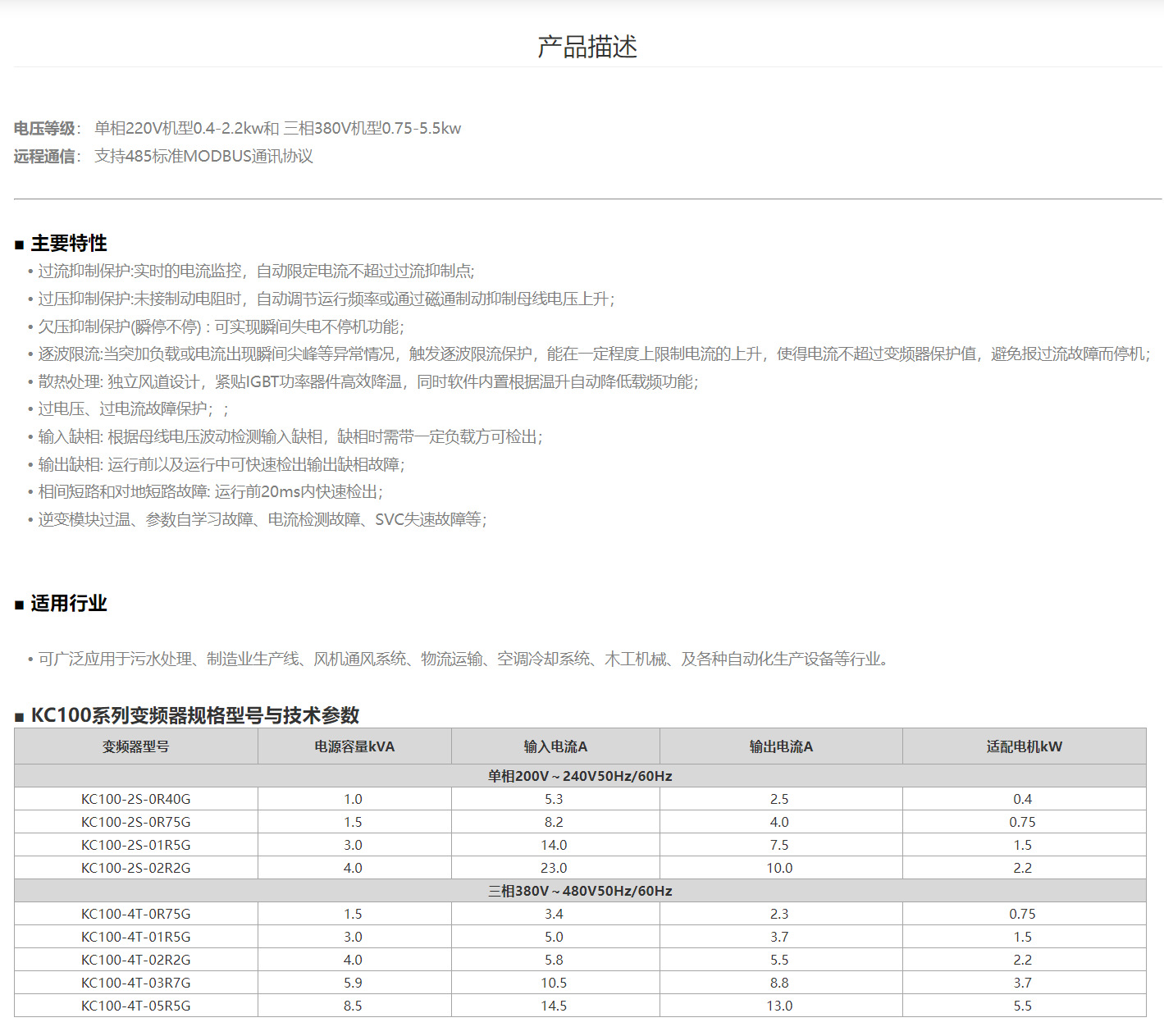1164x1036 pixels.
Task: Click the 产品描述 page heading
Action: pos(587,47)
